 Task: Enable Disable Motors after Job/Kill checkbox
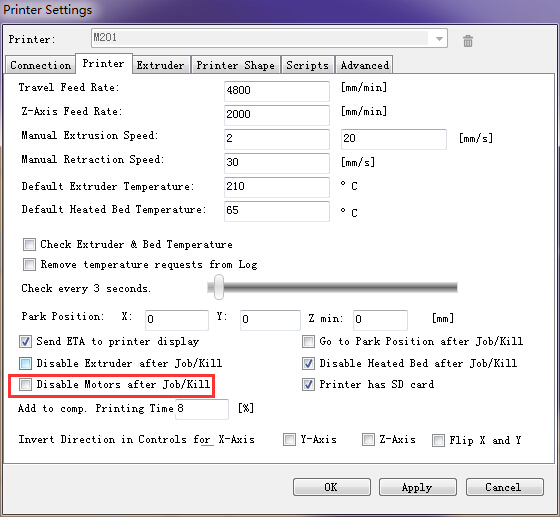[x=25, y=385]
